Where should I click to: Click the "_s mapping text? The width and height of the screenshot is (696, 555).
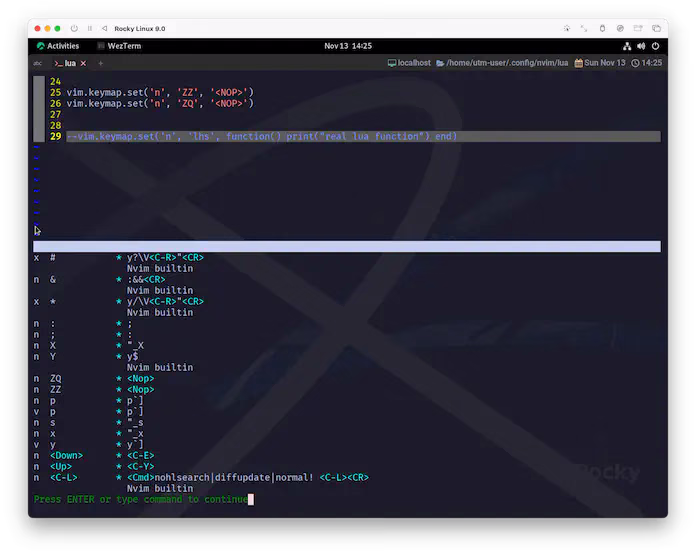click(135, 423)
